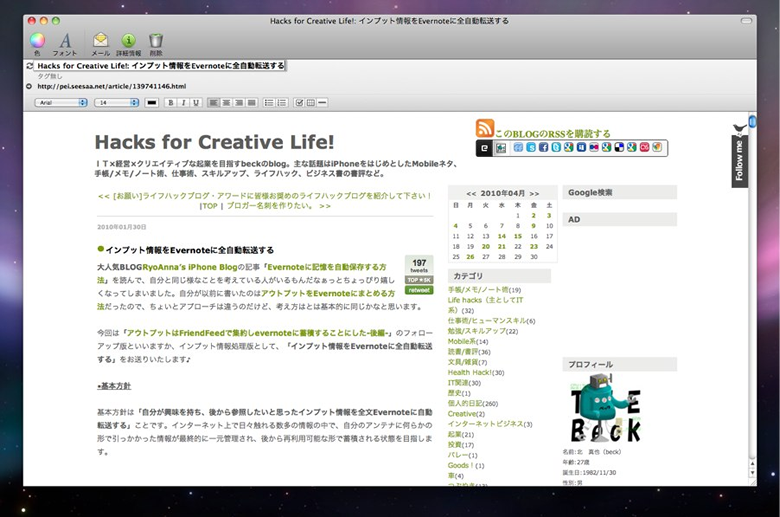Delete the note with the trash icon
This screenshot has height=517, width=780.
click(156, 40)
